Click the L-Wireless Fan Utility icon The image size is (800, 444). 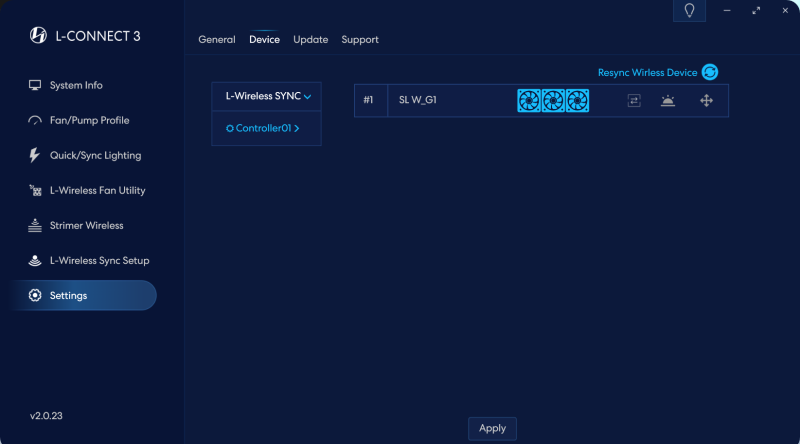pyautogui.click(x=35, y=190)
